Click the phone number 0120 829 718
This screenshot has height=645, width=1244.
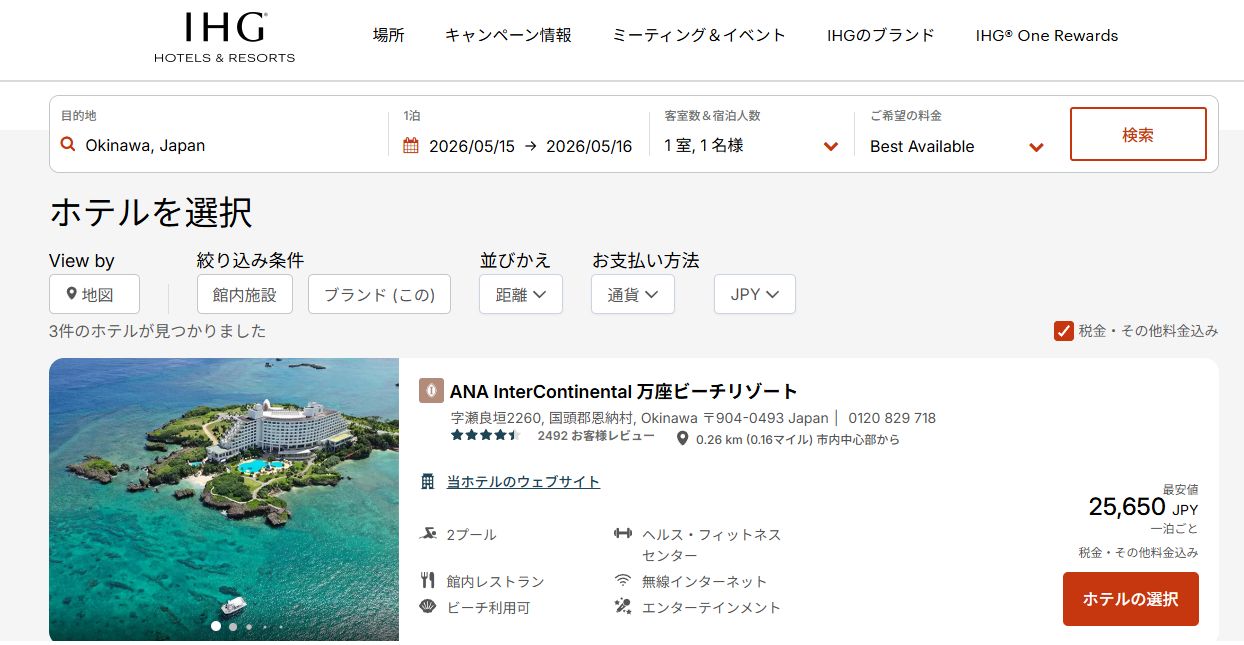pos(892,418)
